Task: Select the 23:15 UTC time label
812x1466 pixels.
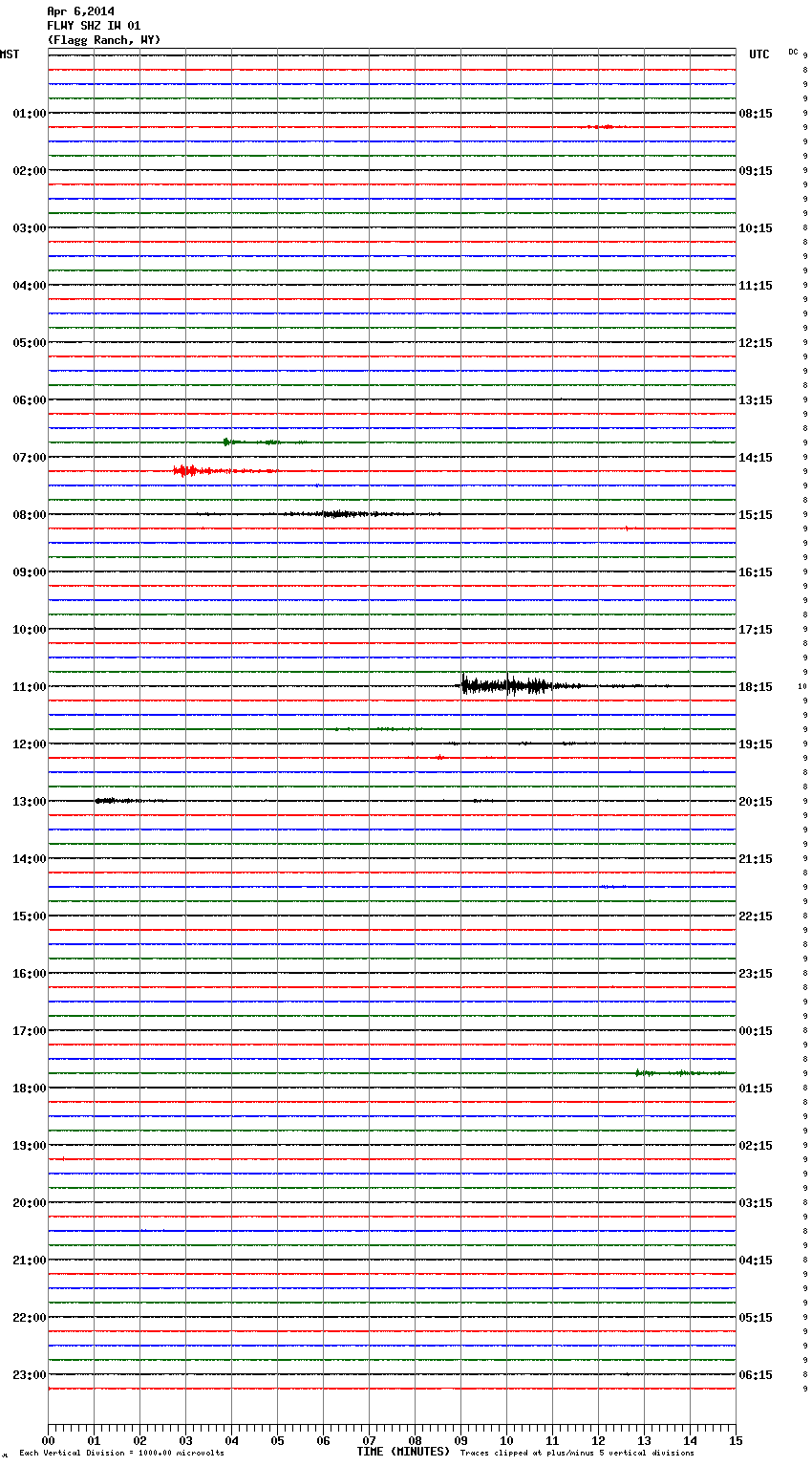Action: coord(756,974)
